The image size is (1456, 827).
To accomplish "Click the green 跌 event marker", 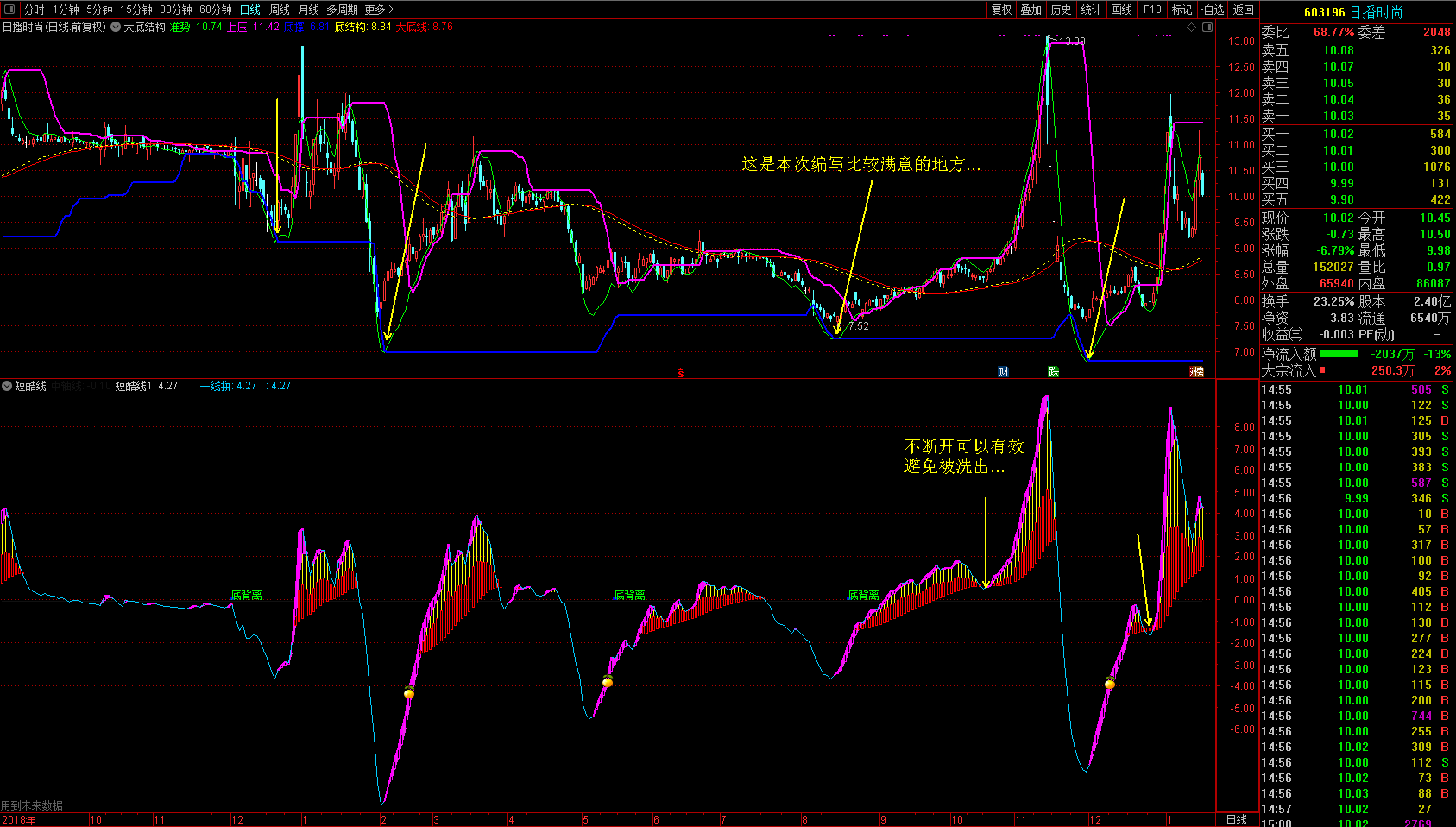I will (1053, 372).
